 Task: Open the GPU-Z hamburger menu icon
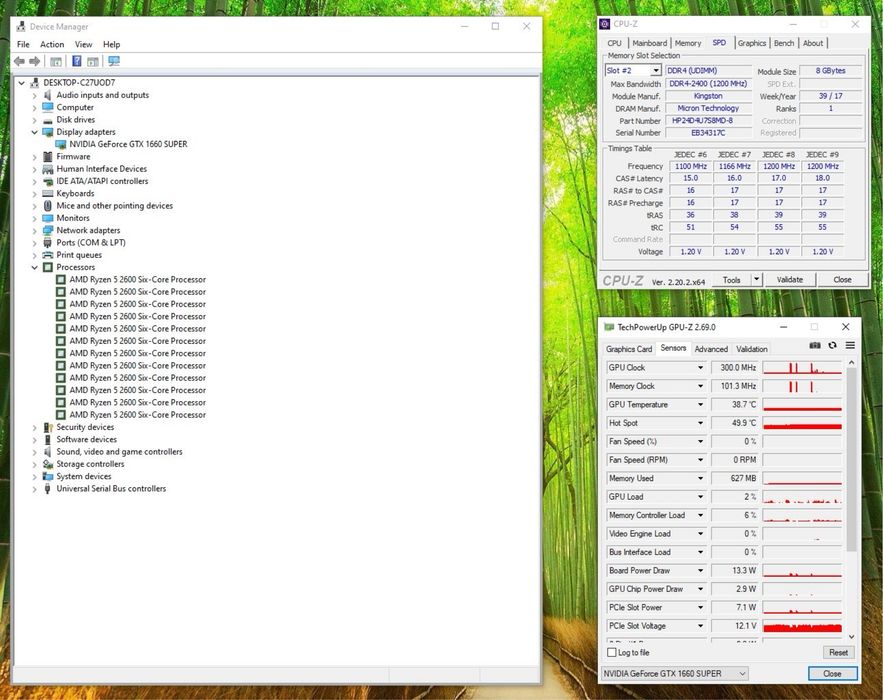coord(850,345)
